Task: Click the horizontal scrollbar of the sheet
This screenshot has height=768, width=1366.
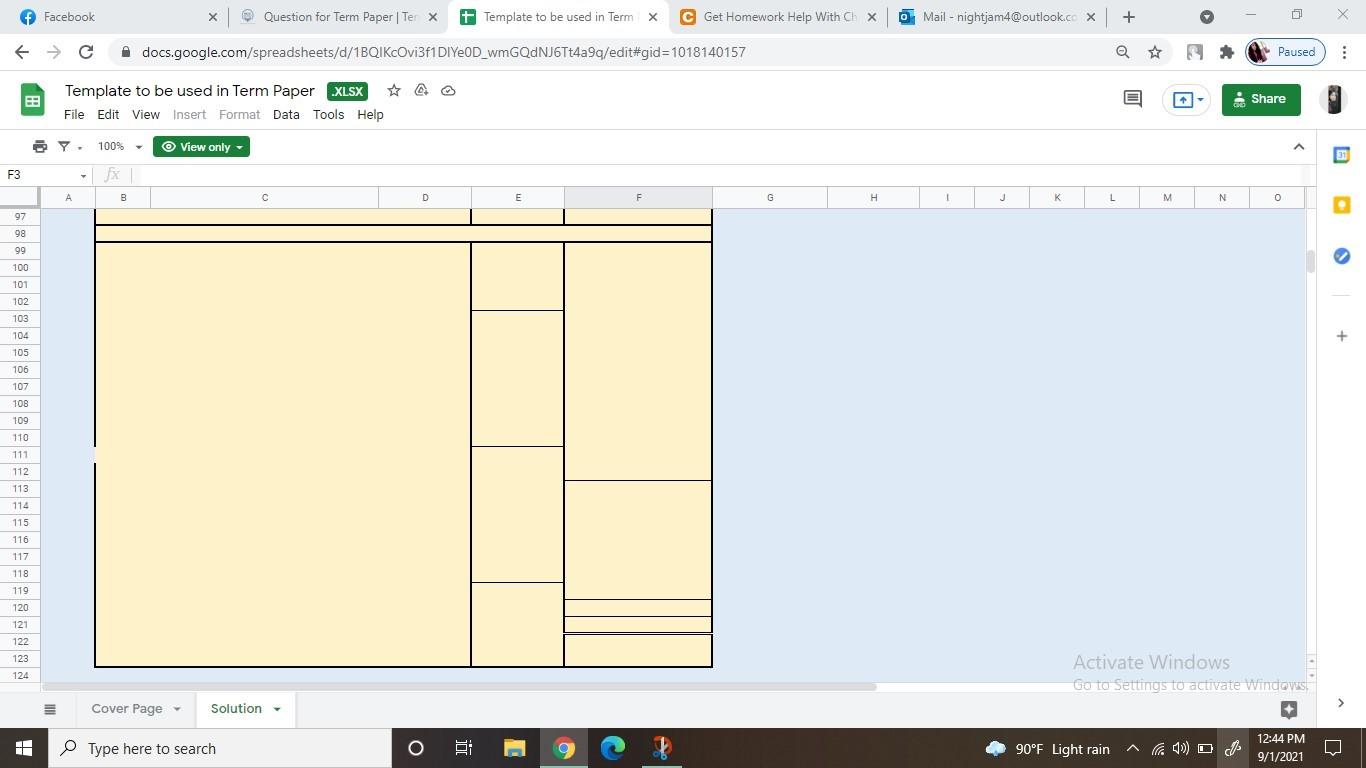Action: click(459, 686)
